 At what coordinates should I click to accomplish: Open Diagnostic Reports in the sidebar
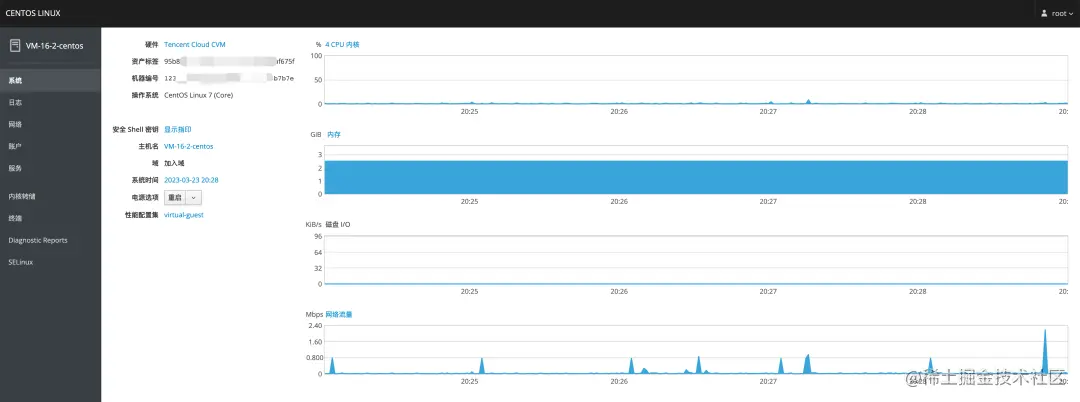click(50, 240)
